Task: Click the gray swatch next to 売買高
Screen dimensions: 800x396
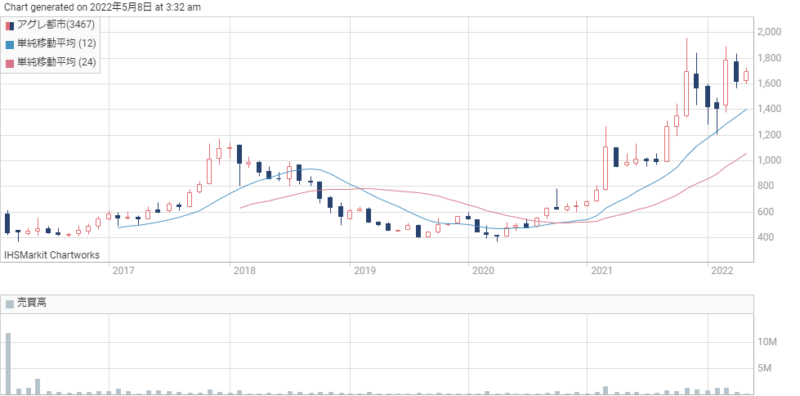Action: [x=10, y=304]
